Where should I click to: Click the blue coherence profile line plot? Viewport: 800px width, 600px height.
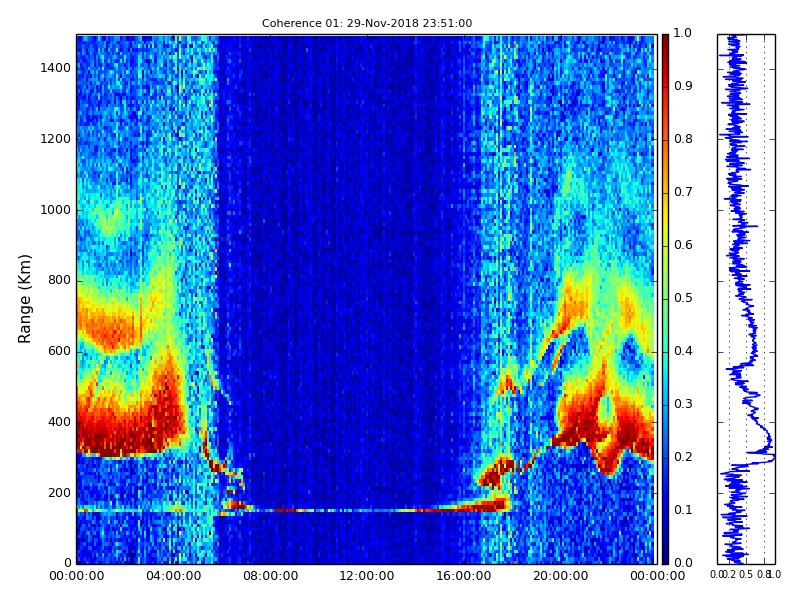click(746, 299)
